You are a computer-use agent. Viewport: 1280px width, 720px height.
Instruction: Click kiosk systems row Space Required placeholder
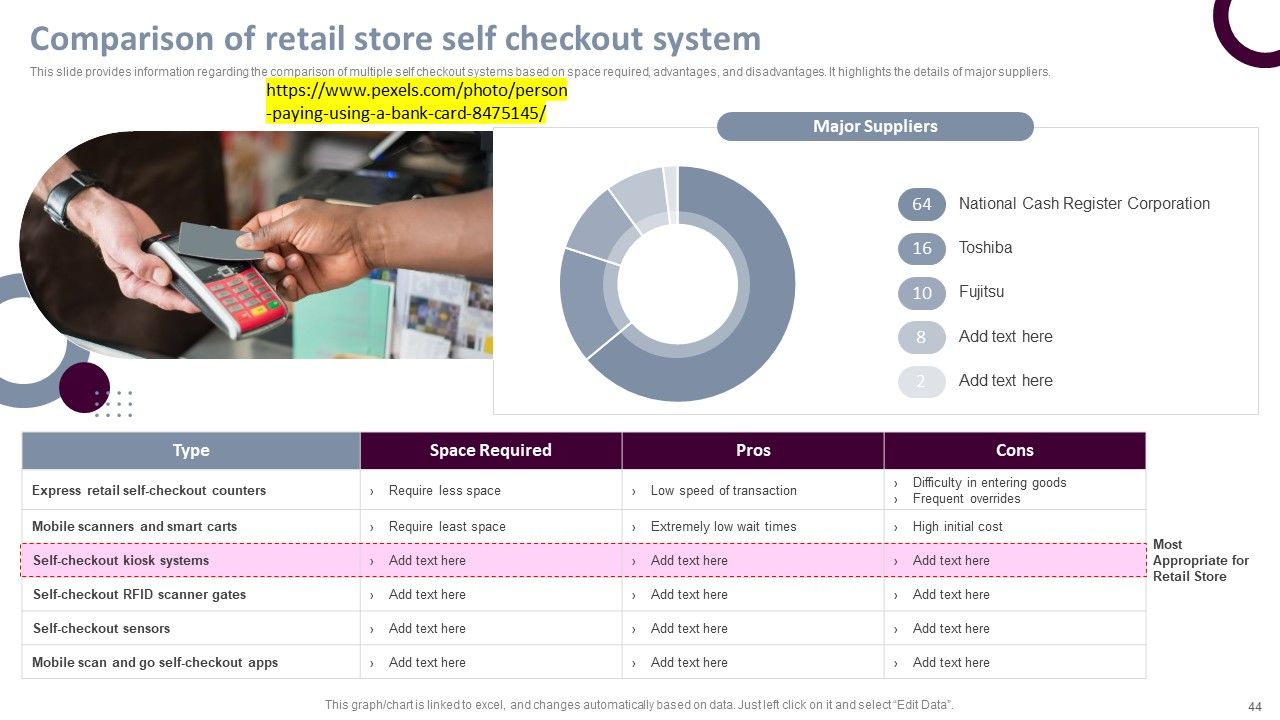click(427, 561)
